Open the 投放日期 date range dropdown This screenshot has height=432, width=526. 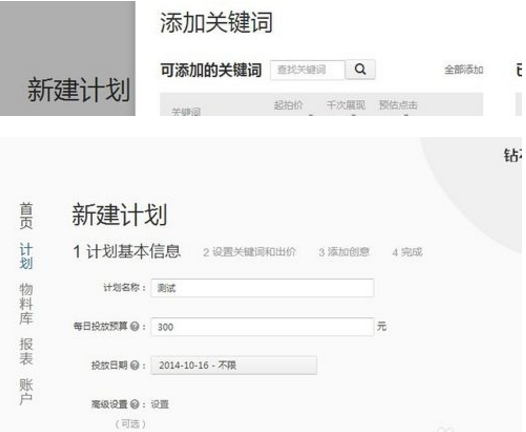(234, 365)
